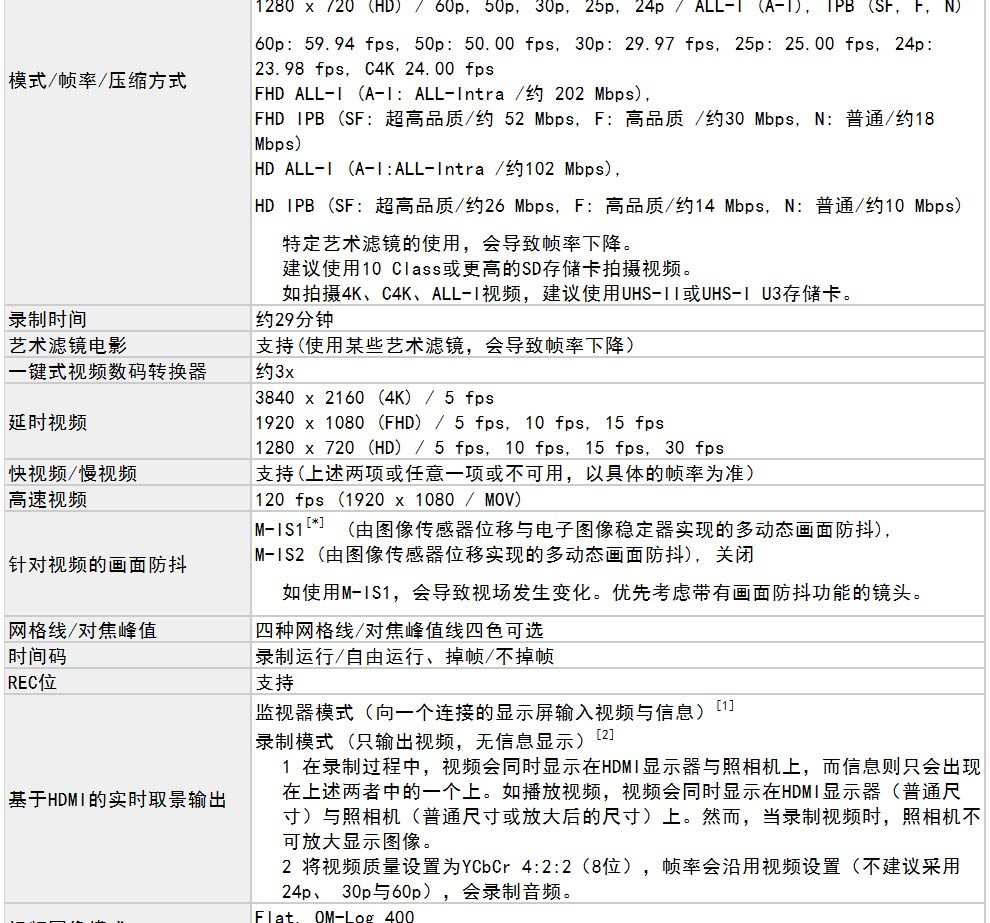The image size is (990, 923).
Task: Click the 网格线/对焦峰值 row header
Action: pyautogui.click(x=82, y=631)
